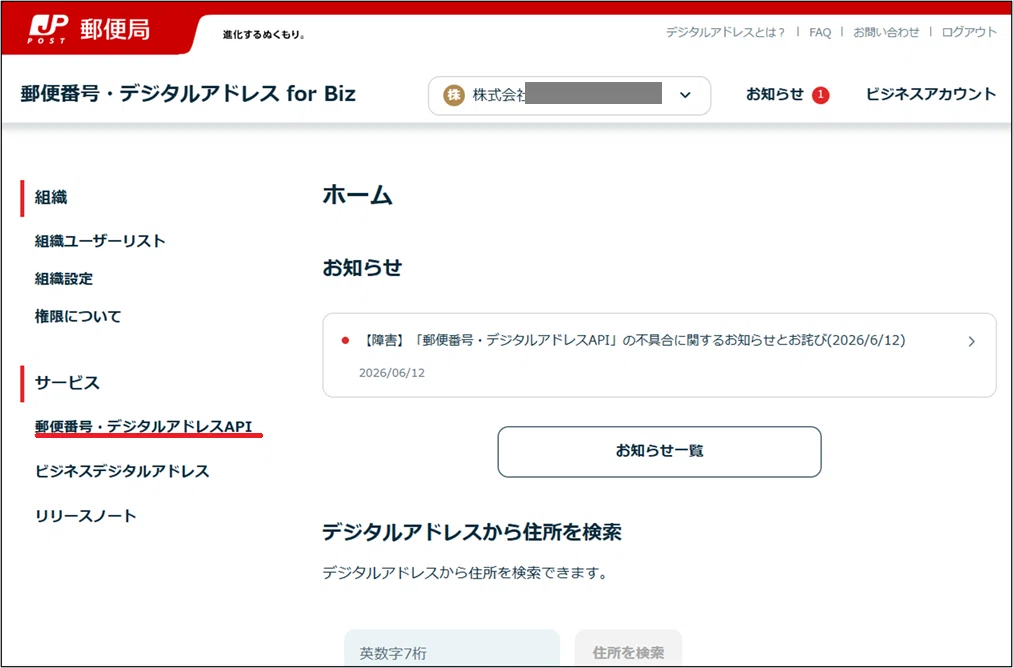Open the 株式会社 organization selector dropdown
The image size is (1013, 668).
pyautogui.click(x=569, y=96)
